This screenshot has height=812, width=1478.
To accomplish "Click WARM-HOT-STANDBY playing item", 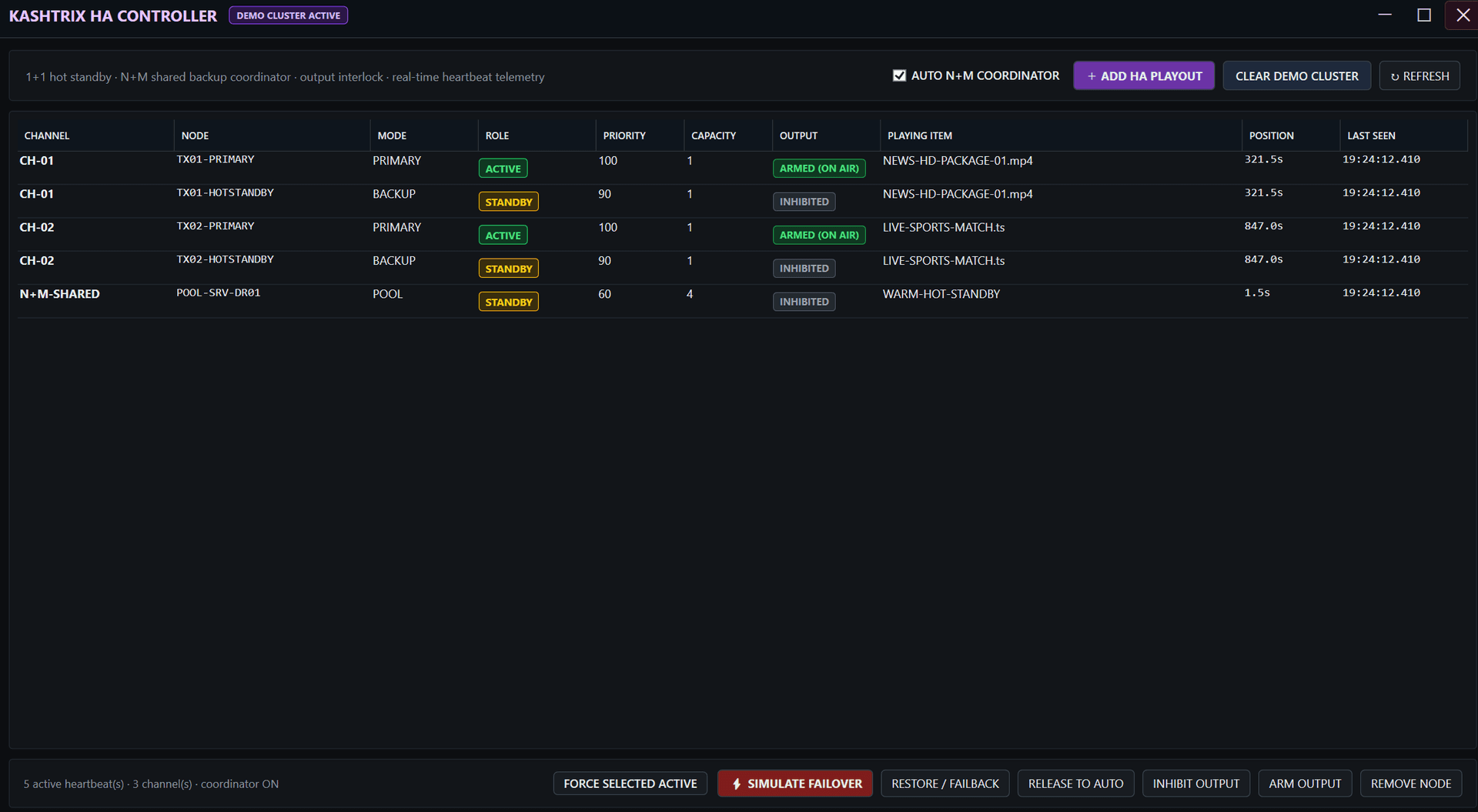I will [x=941, y=294].
